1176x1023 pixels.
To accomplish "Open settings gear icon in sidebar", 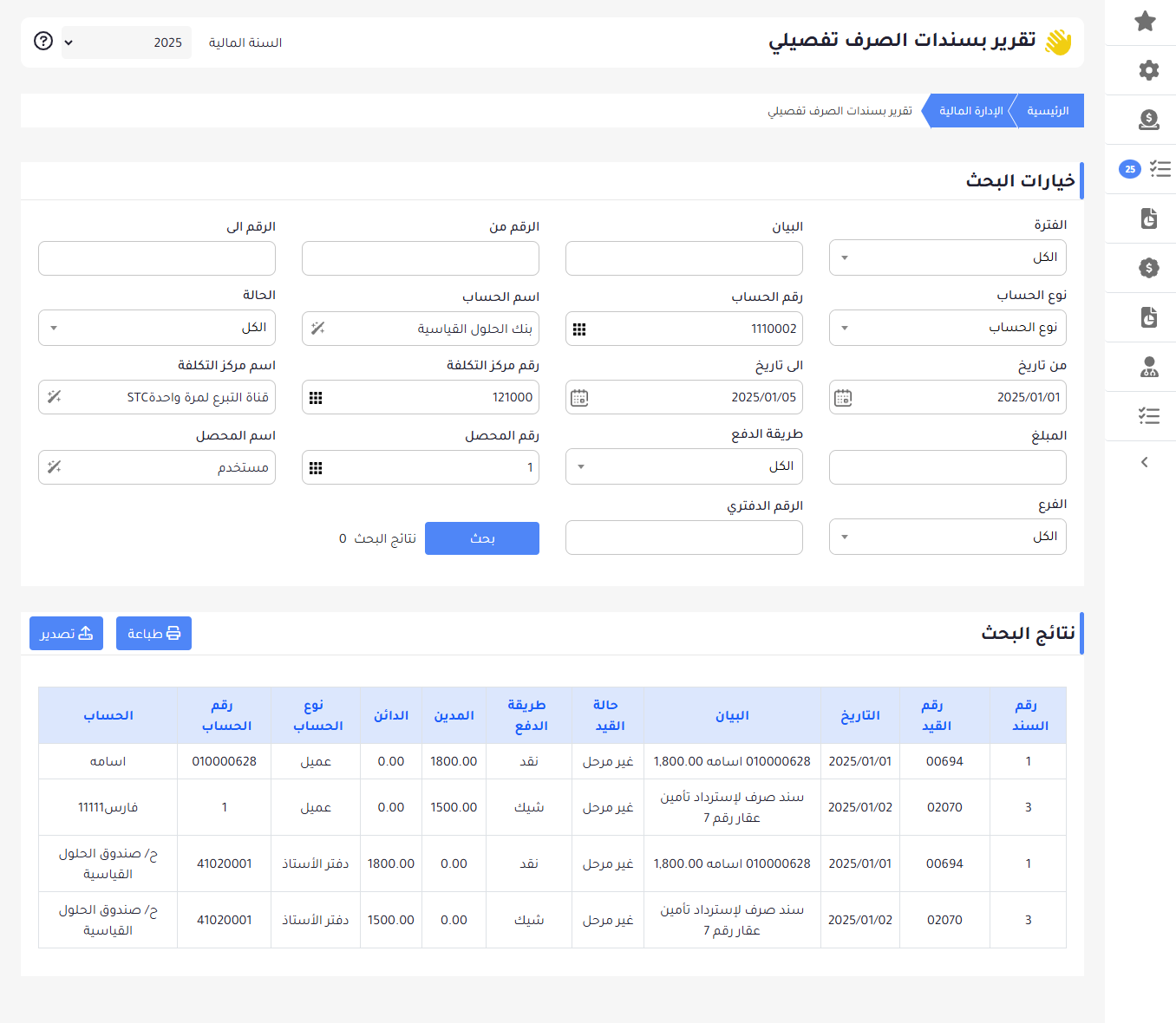I will (1149, 70).
